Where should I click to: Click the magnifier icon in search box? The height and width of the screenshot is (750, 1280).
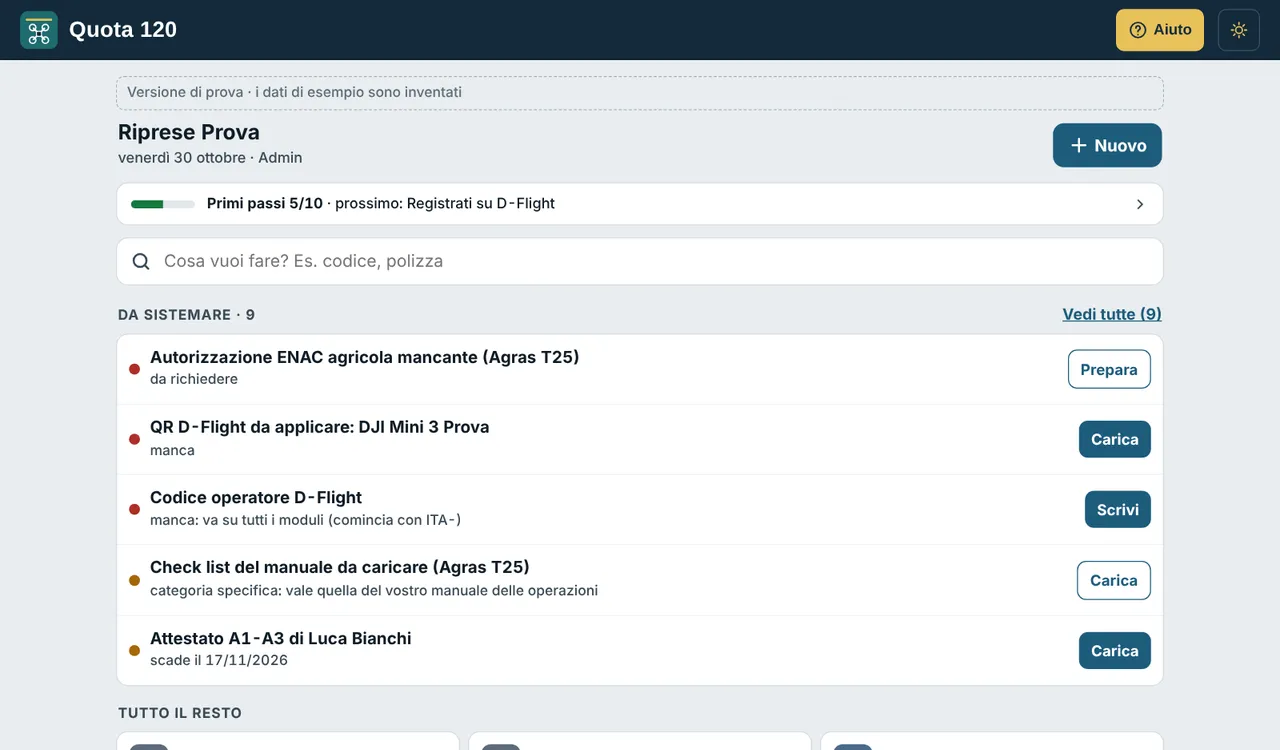click(141, 261)
